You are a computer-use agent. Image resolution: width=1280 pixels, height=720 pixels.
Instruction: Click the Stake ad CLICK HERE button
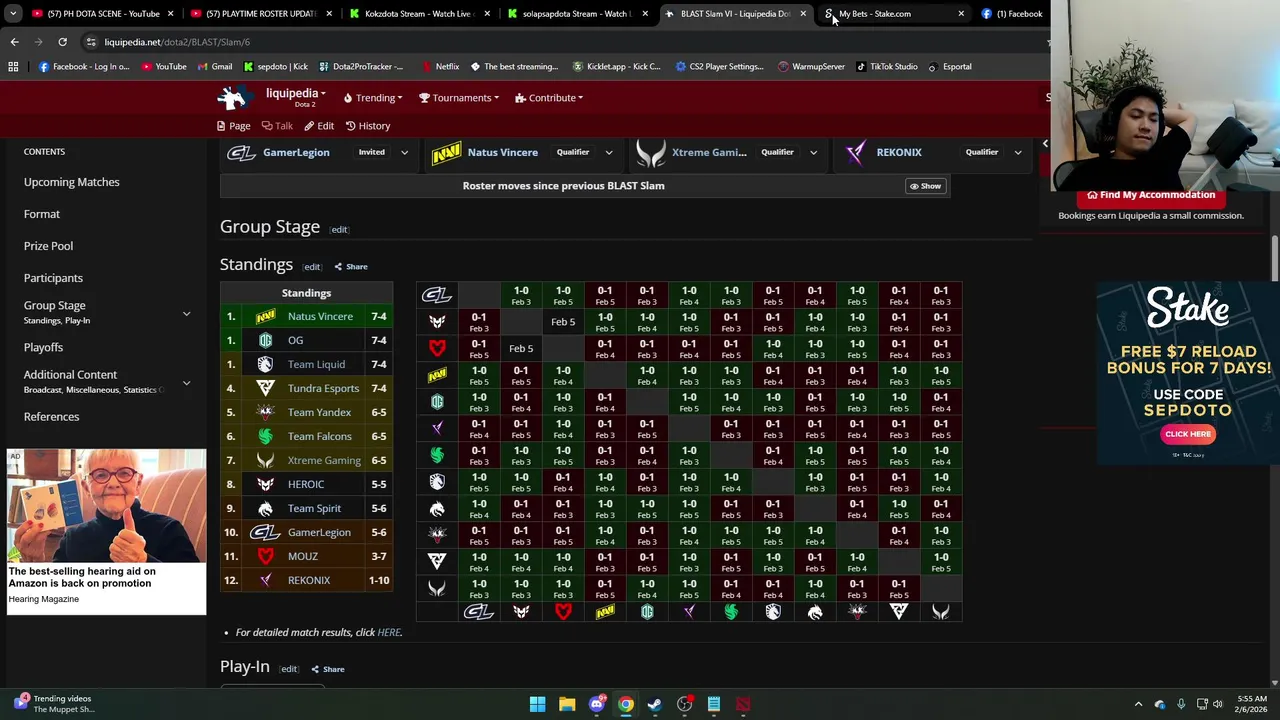[x=1188, y=434]
